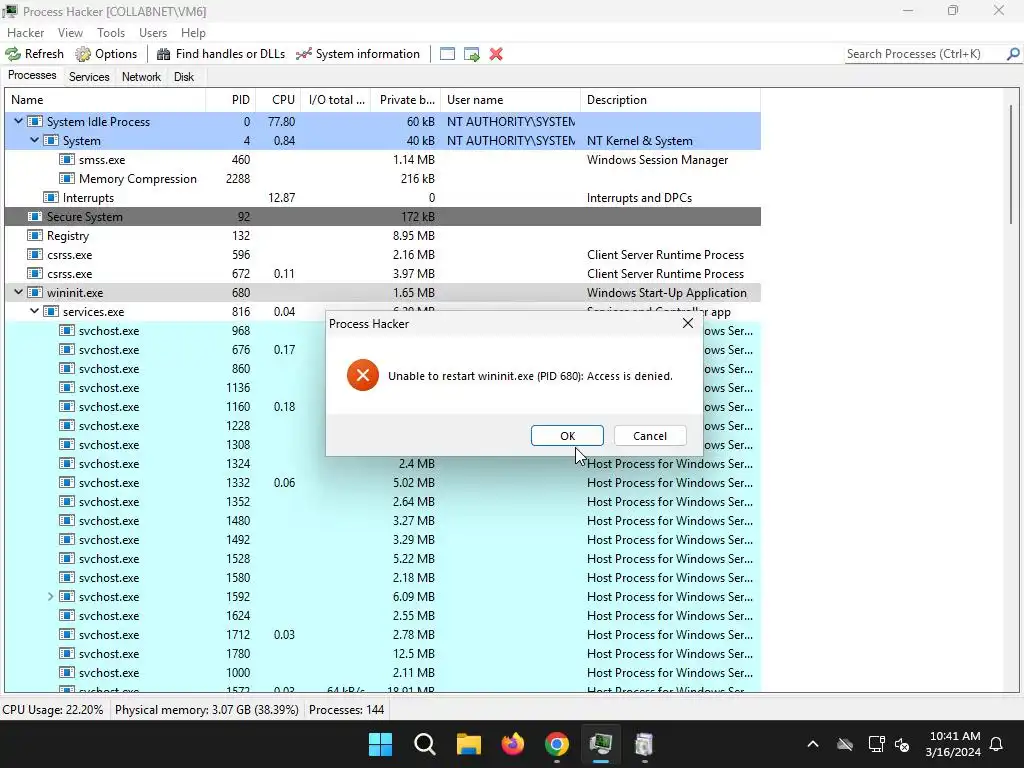Sort by Description column header
The image size is (1024, 768).
coord(671,100)
